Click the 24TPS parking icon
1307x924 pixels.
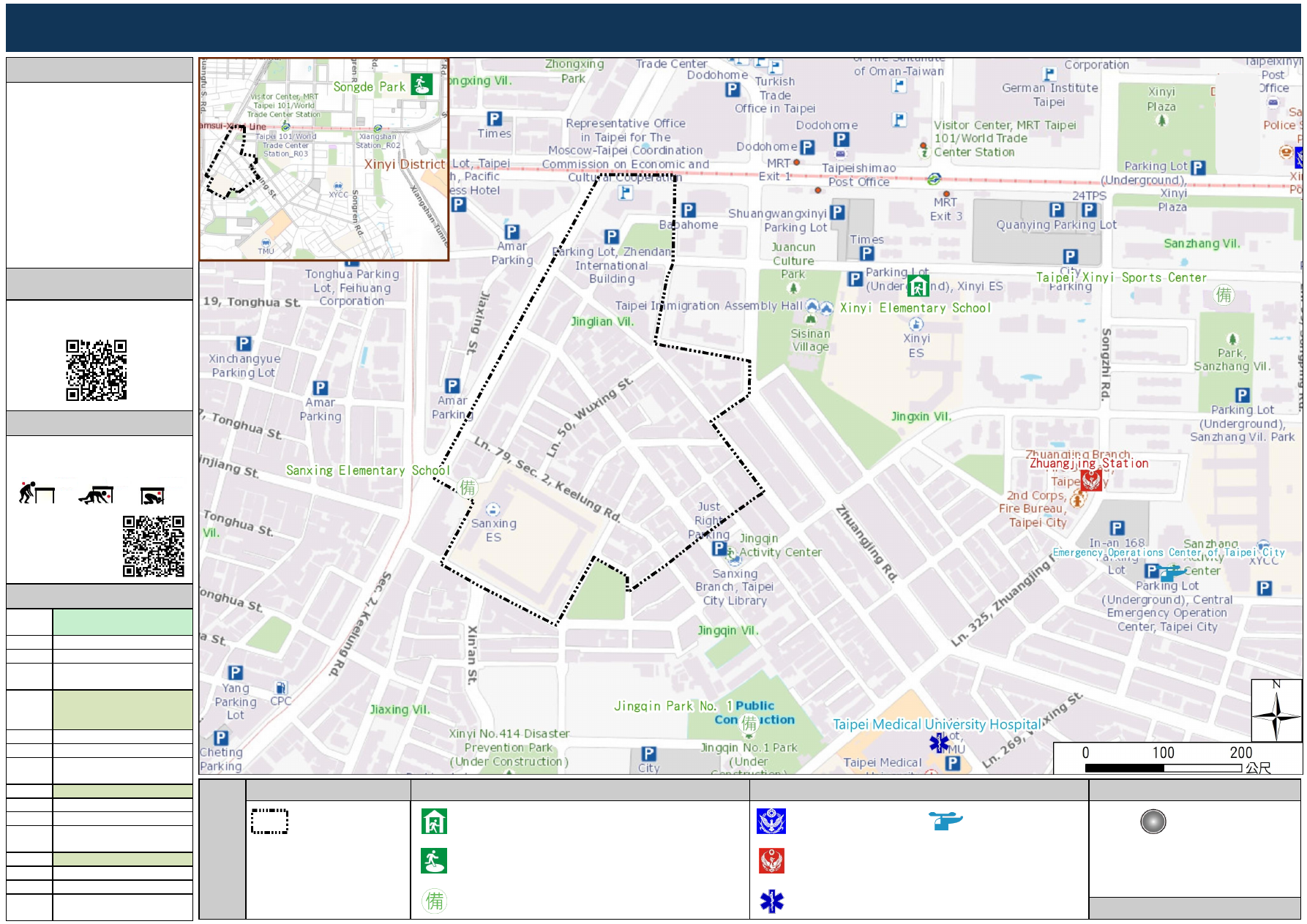1089,209
